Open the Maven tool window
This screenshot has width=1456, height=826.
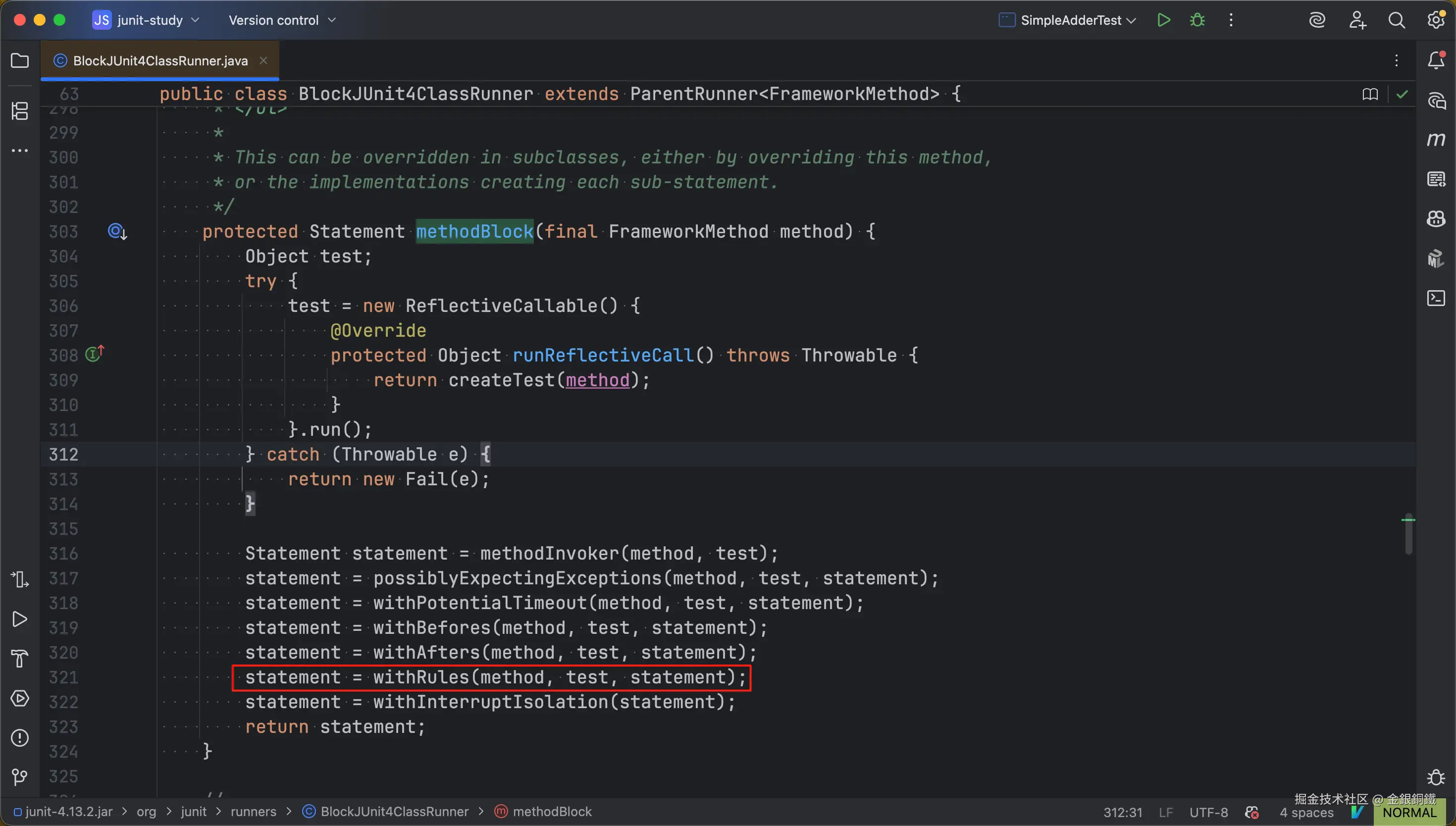coord(1436,140)
